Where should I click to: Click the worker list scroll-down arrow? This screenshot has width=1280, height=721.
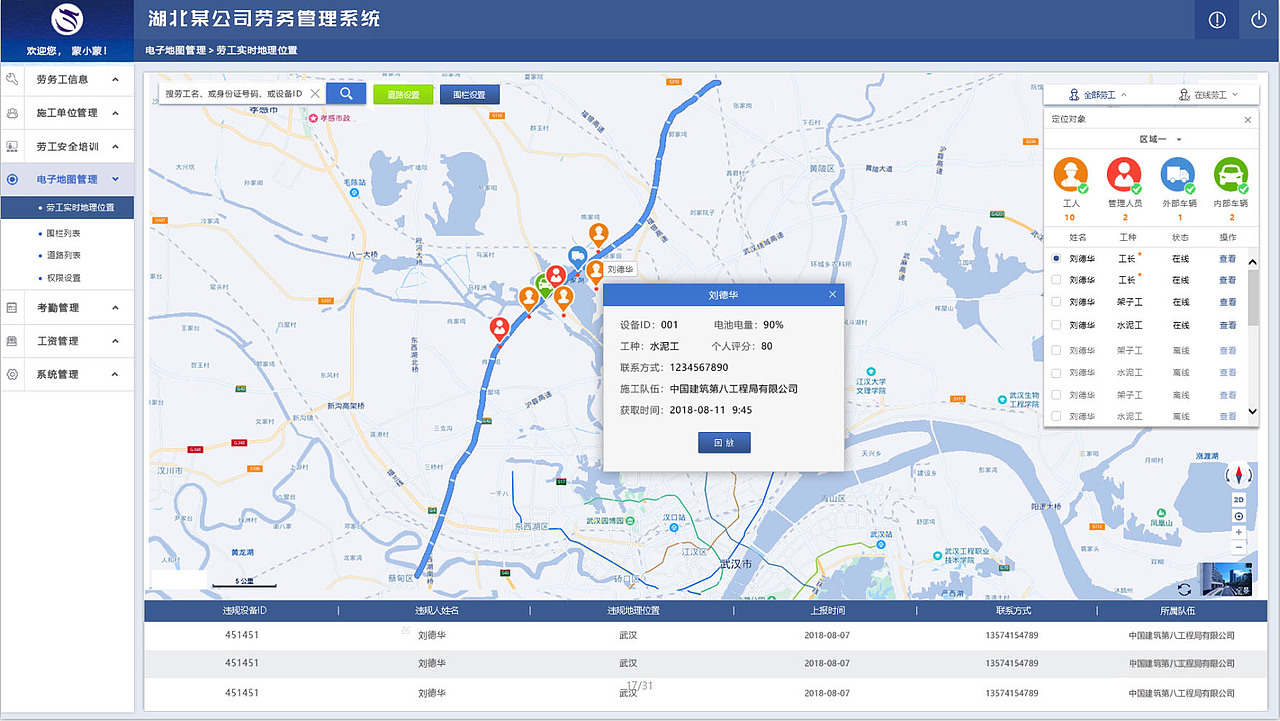[1253, 411]
